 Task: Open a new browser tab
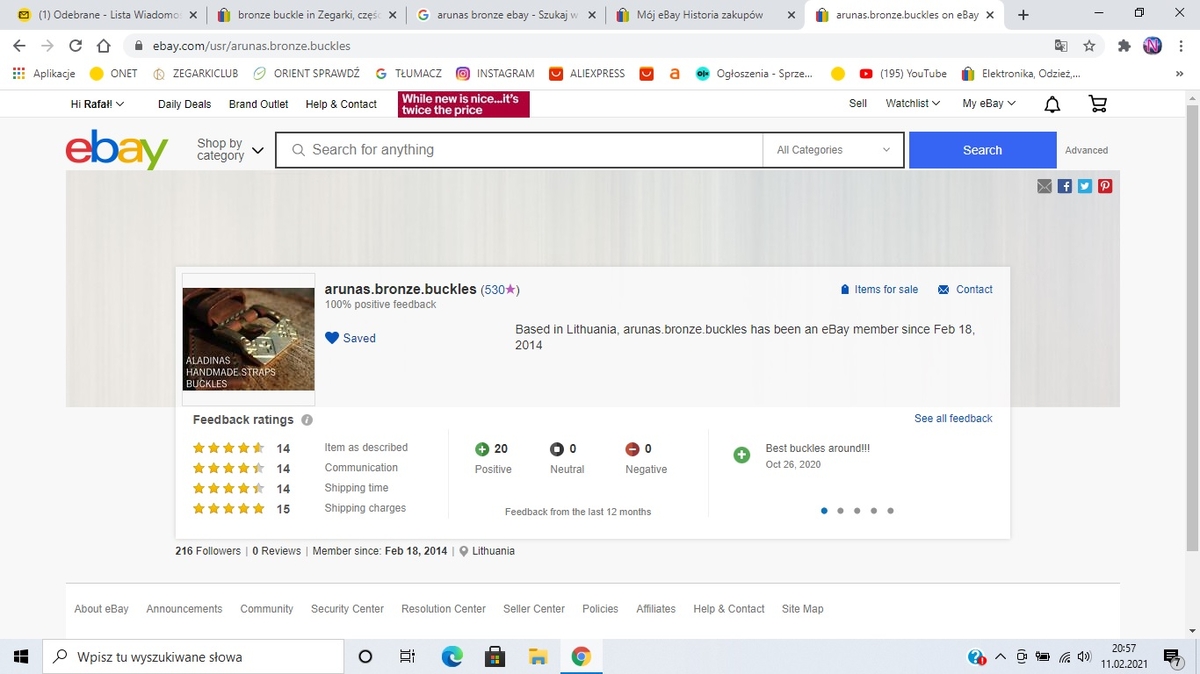tap(1023, 15)
